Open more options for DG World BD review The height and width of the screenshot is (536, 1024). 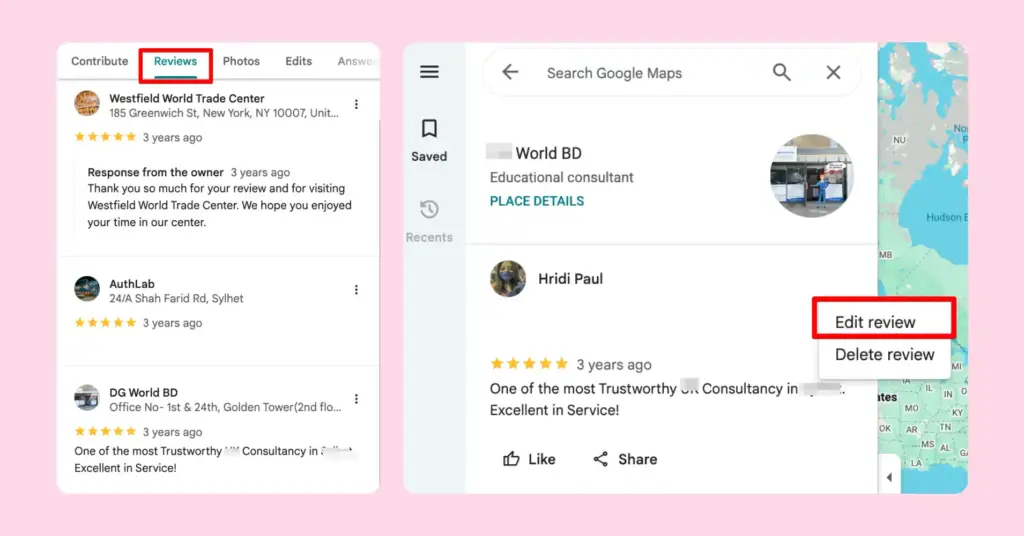tap(356, 399)
